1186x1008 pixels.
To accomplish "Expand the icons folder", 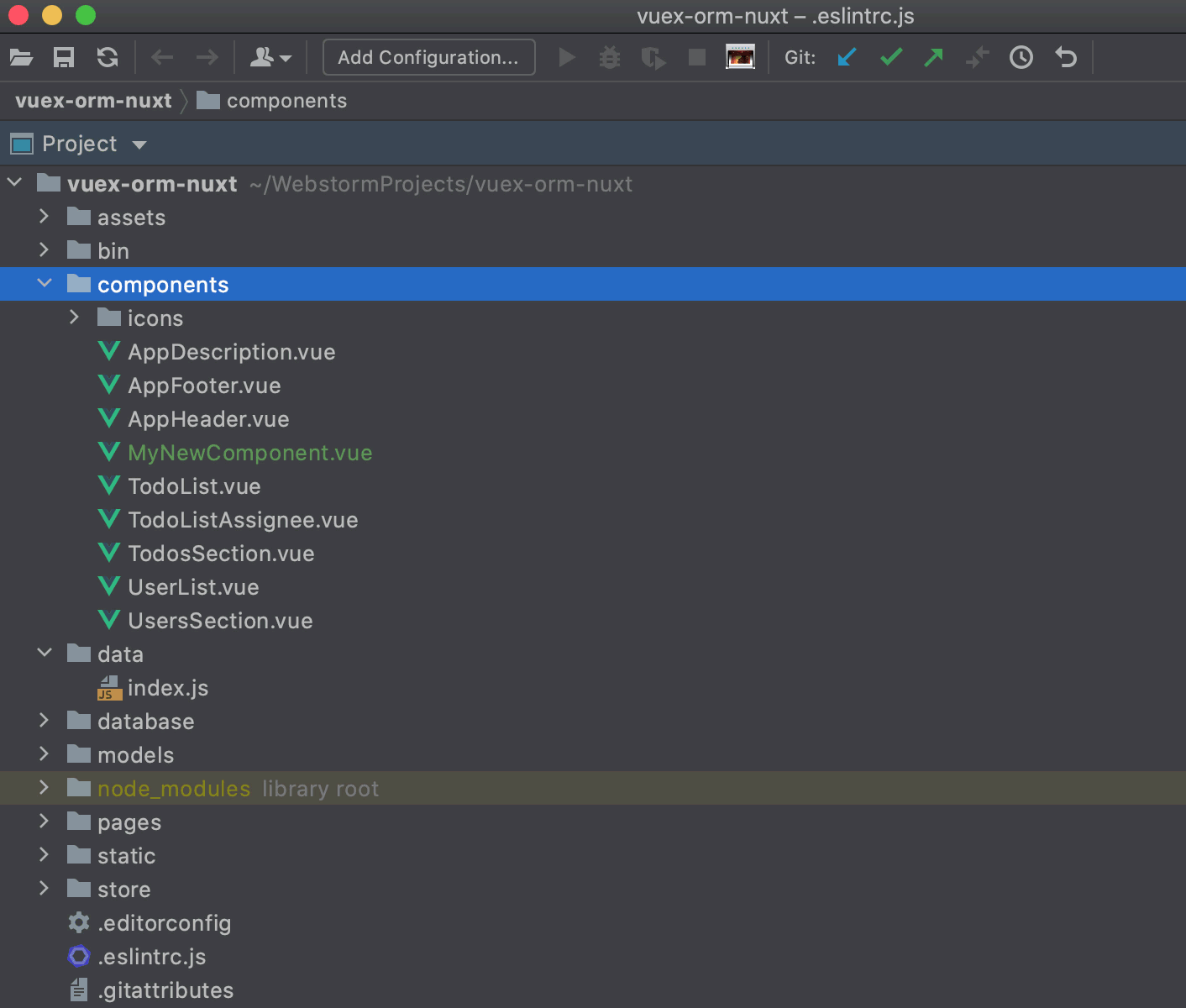I will pos(74,318).
